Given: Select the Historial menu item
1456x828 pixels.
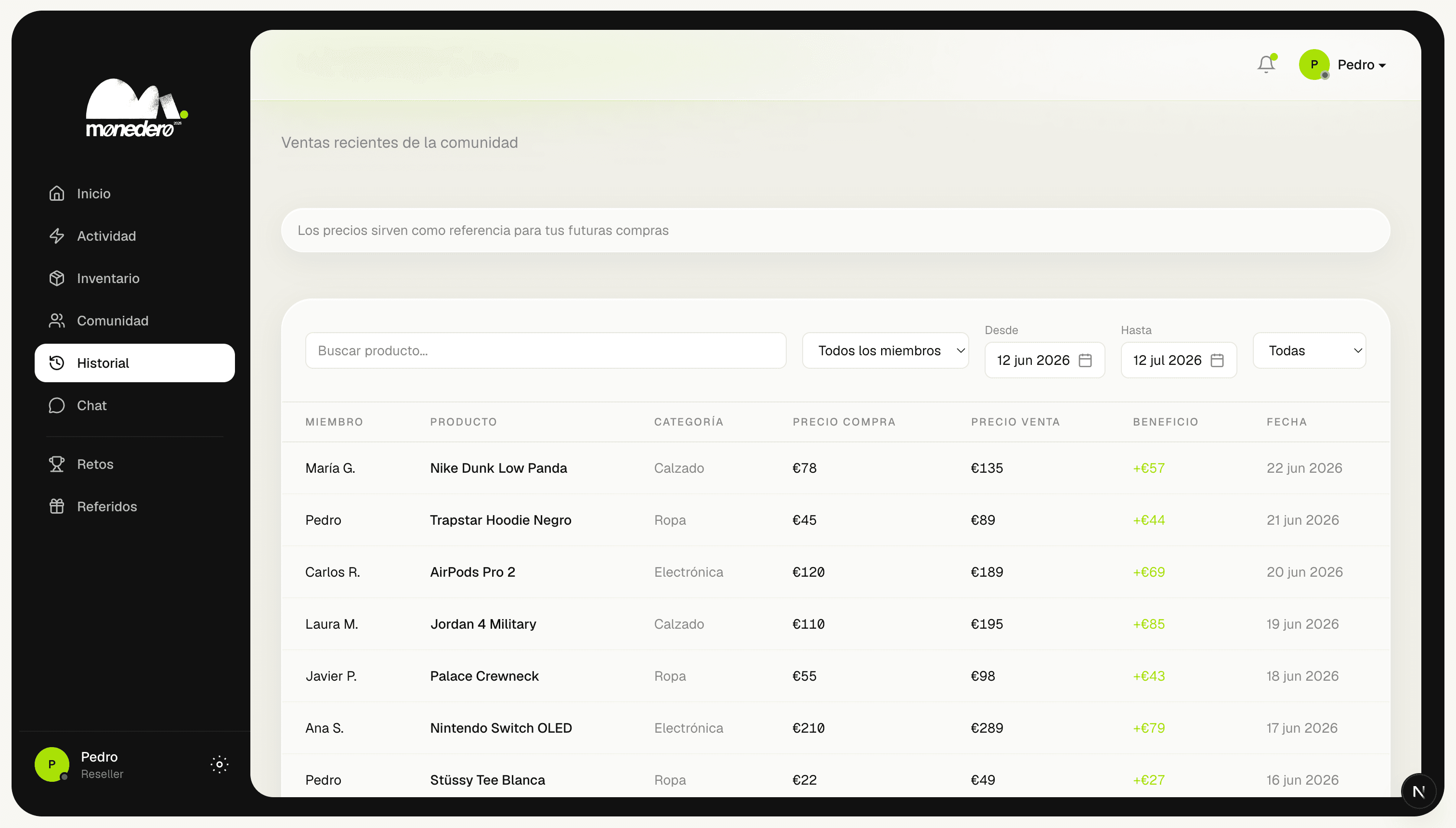Looking at the screenshot, I should tap(135, 363).
